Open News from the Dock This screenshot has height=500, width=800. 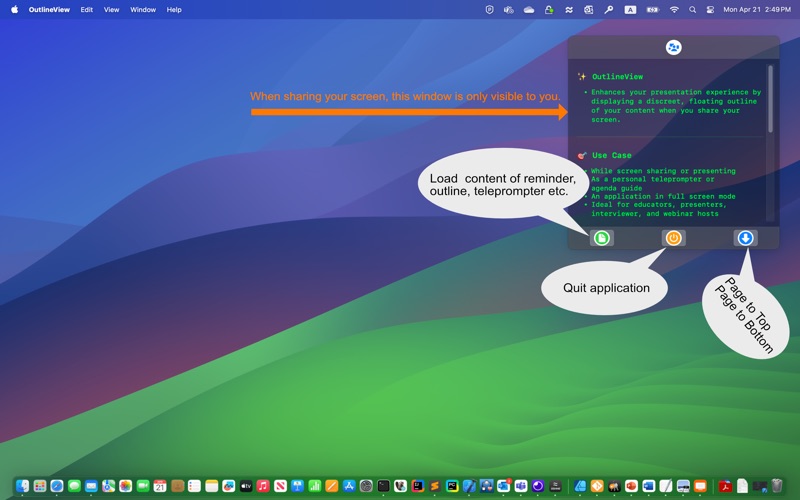point(280,486)
